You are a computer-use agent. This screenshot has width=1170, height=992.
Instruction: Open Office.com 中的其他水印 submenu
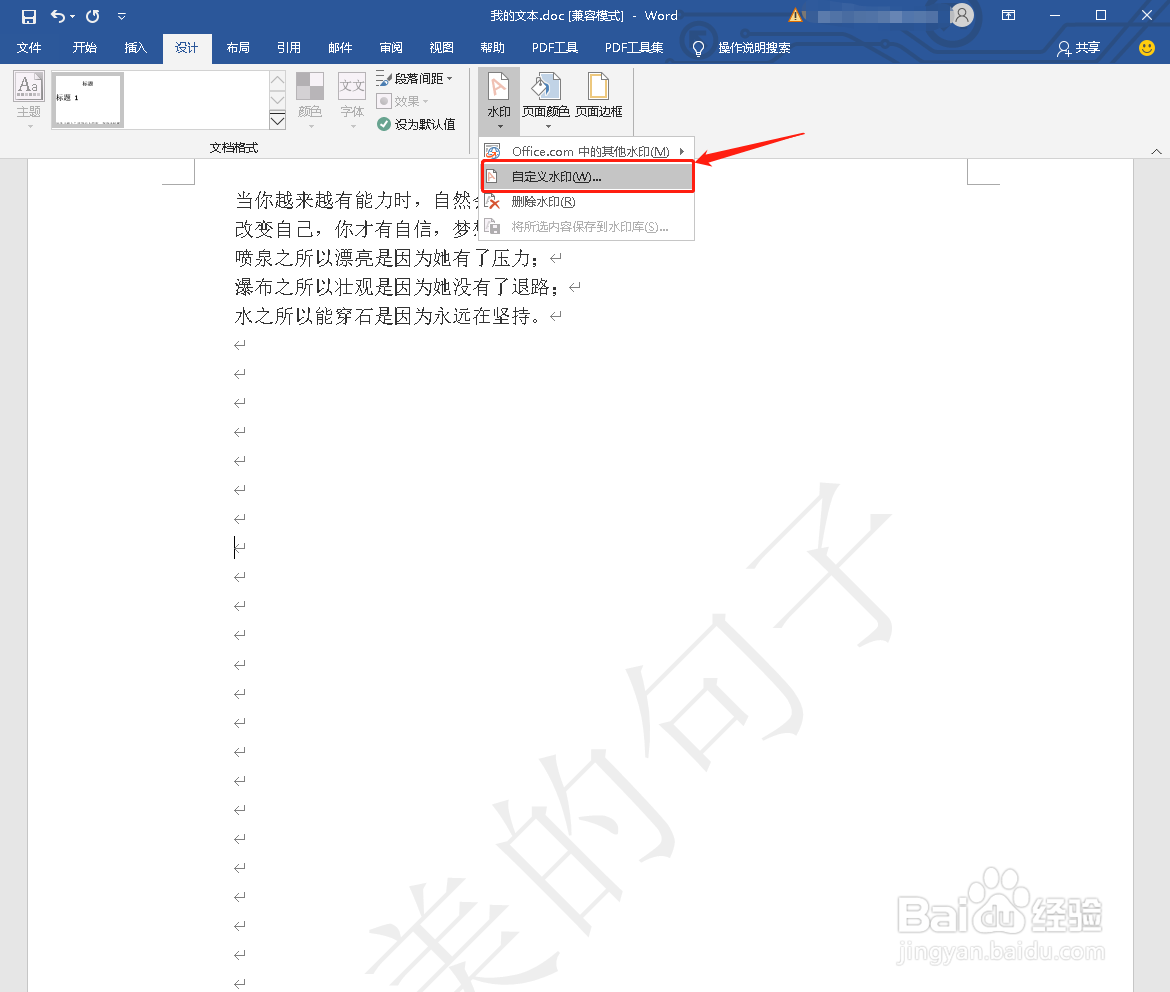click(587, 152)
